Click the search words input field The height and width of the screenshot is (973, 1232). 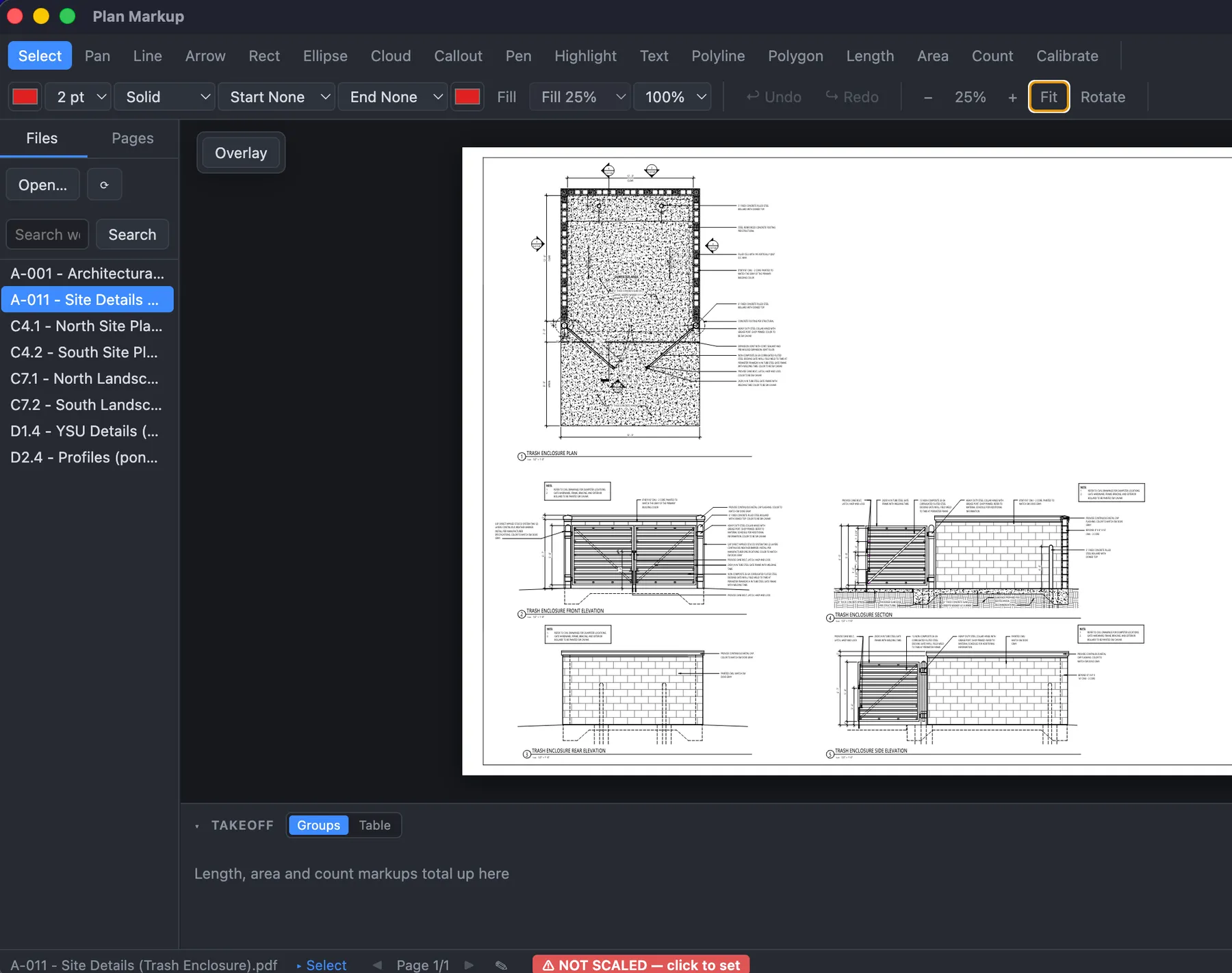point(47,235)
